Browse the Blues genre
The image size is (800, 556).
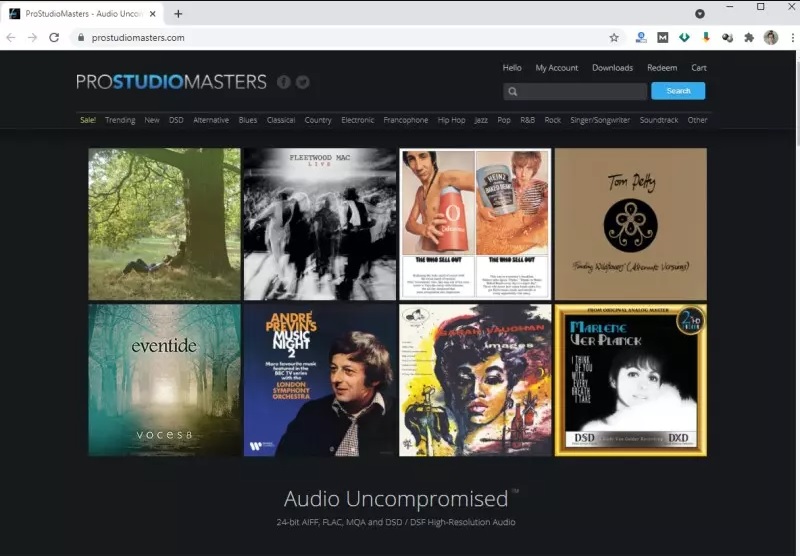click(247, 120)
